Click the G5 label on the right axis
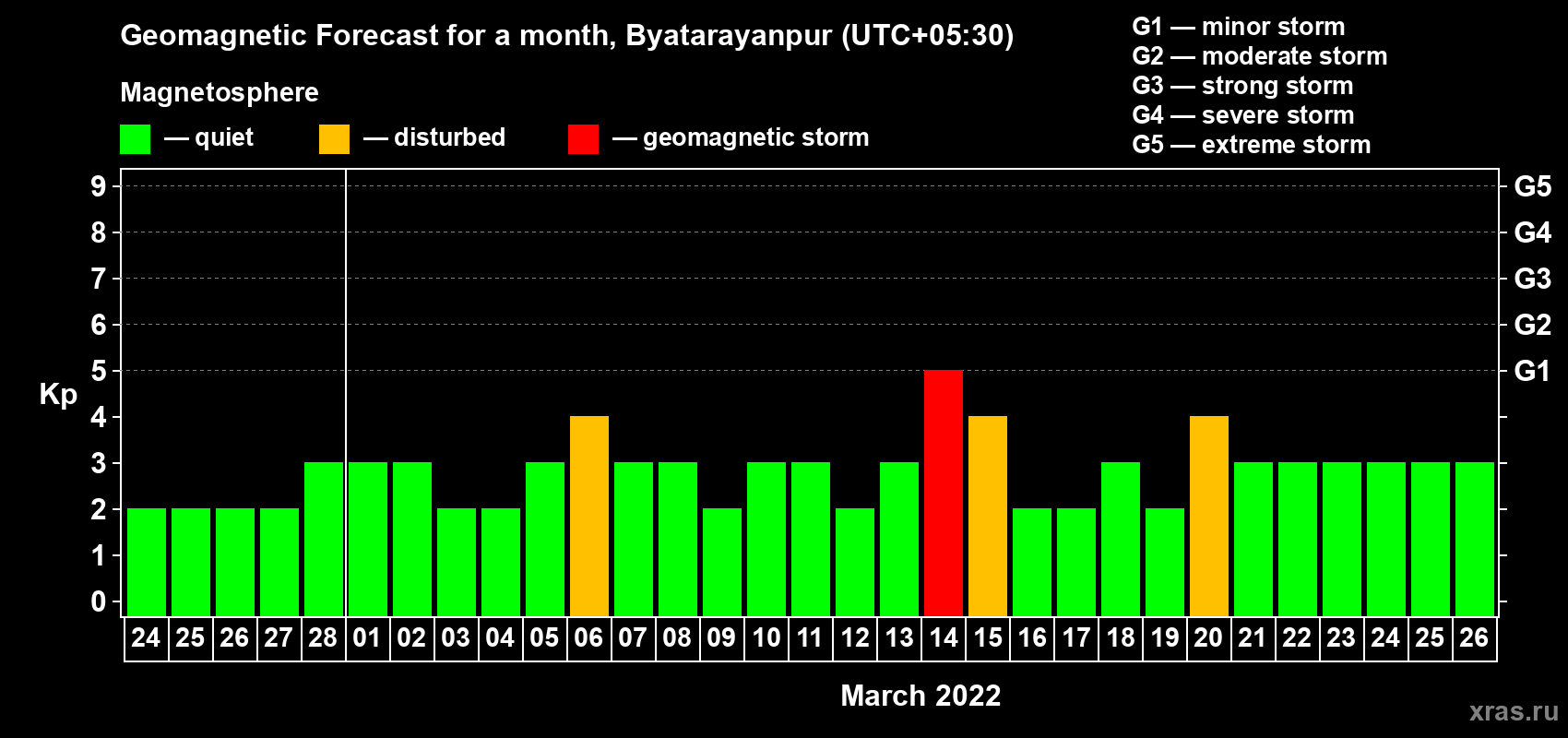Screen dimensions: 1568x738 pos(1532,186)
